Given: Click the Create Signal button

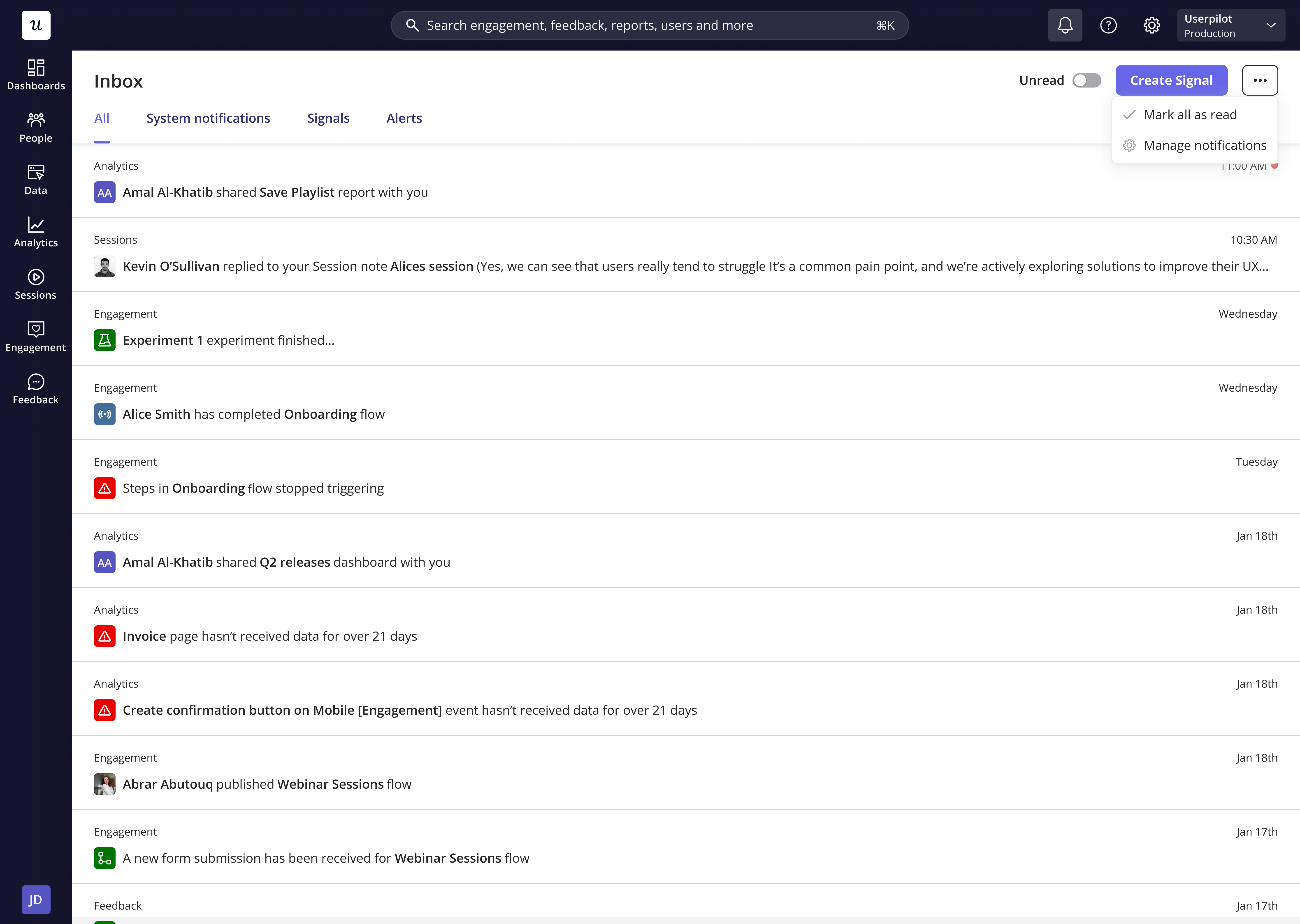Looking at the screenshot, I should 1171,80.
